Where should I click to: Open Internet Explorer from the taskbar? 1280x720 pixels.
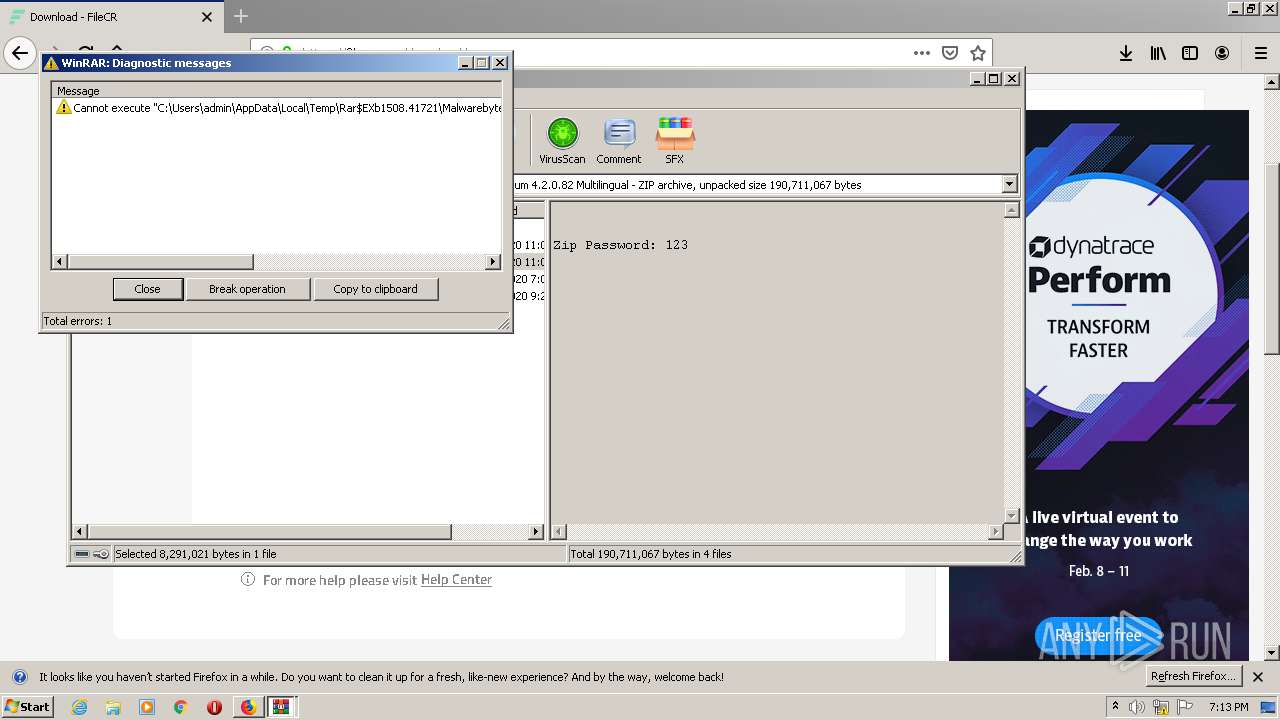point(79,707)
